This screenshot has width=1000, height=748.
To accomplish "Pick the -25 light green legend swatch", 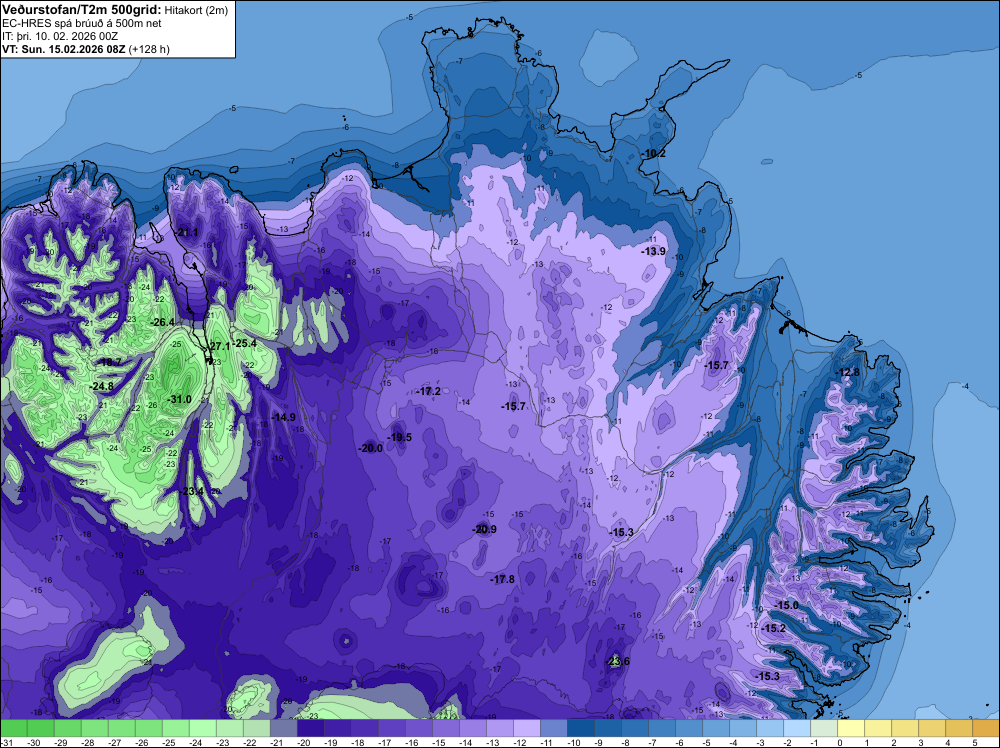I will point(175,729).
